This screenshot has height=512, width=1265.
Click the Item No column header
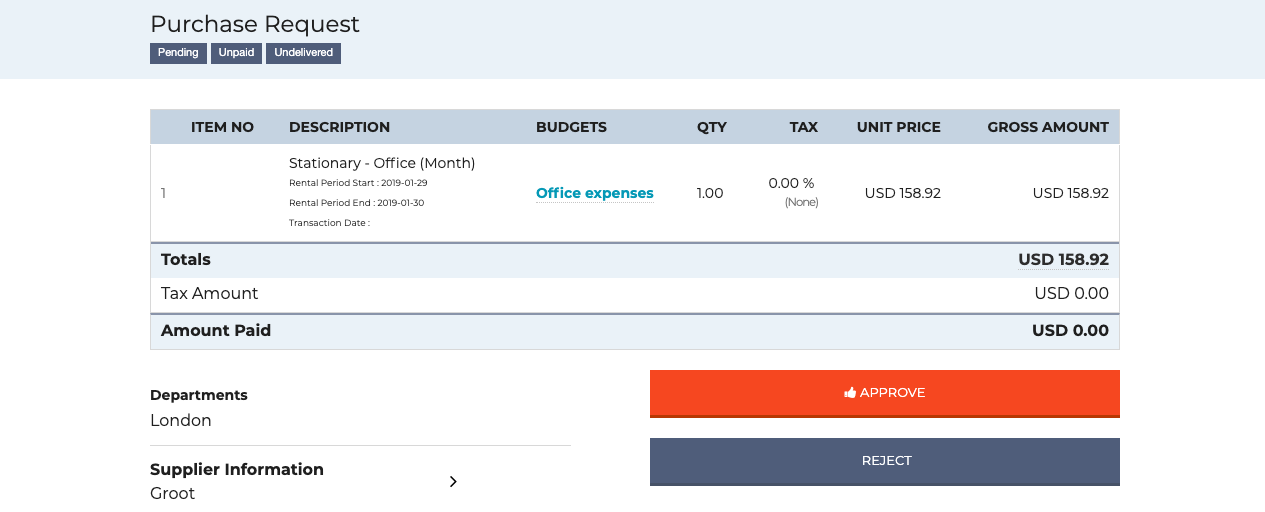click(x=222, y=127)
